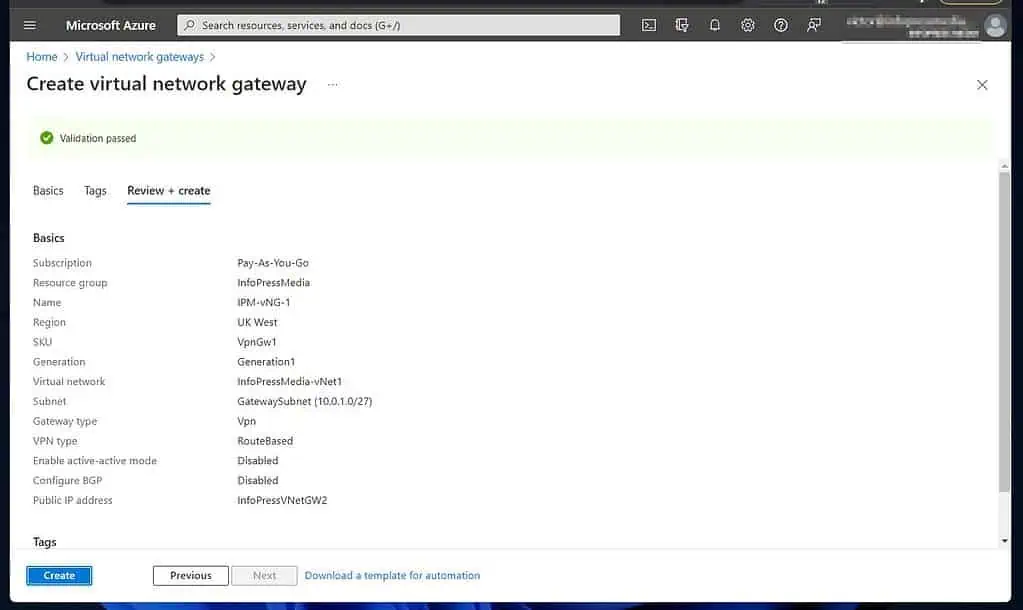The width and height of the screenshot is (1023, 610).
Task: Switch to the Basics tab
Action: pos(48,190)
